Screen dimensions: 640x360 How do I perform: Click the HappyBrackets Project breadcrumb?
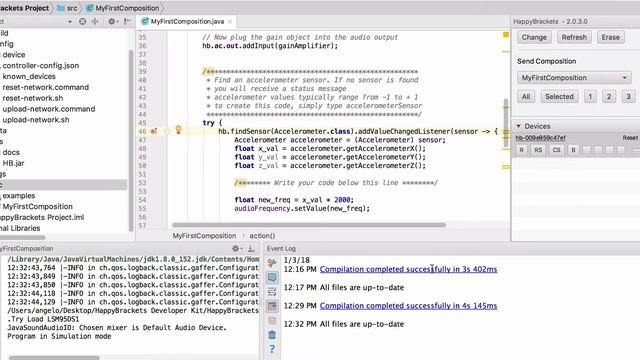click(x=24, y=8)
